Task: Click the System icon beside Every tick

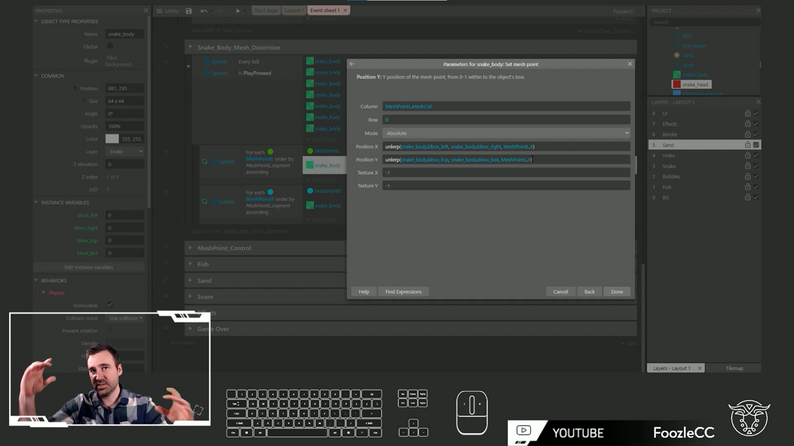Action: [x=207, y=62]
